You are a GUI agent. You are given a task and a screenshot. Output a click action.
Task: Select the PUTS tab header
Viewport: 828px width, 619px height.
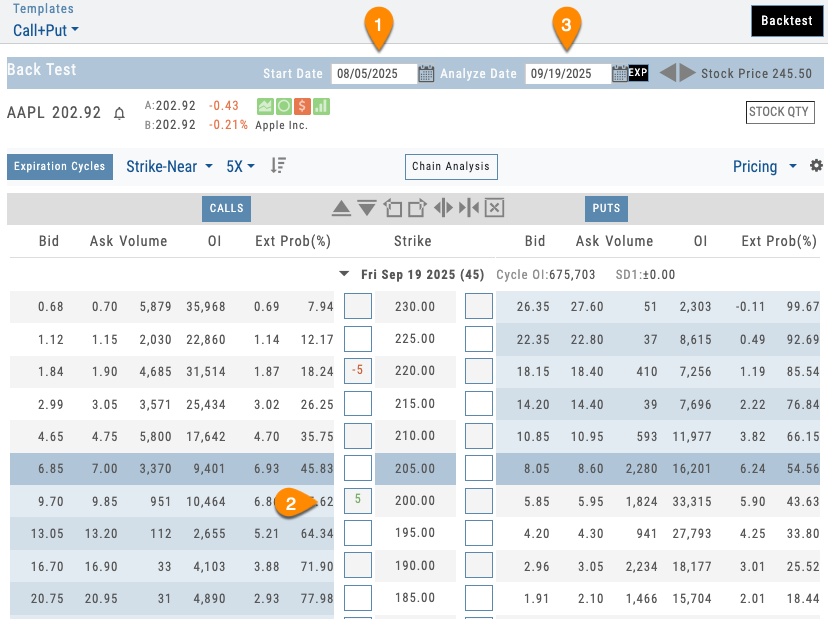click(606, 209)
